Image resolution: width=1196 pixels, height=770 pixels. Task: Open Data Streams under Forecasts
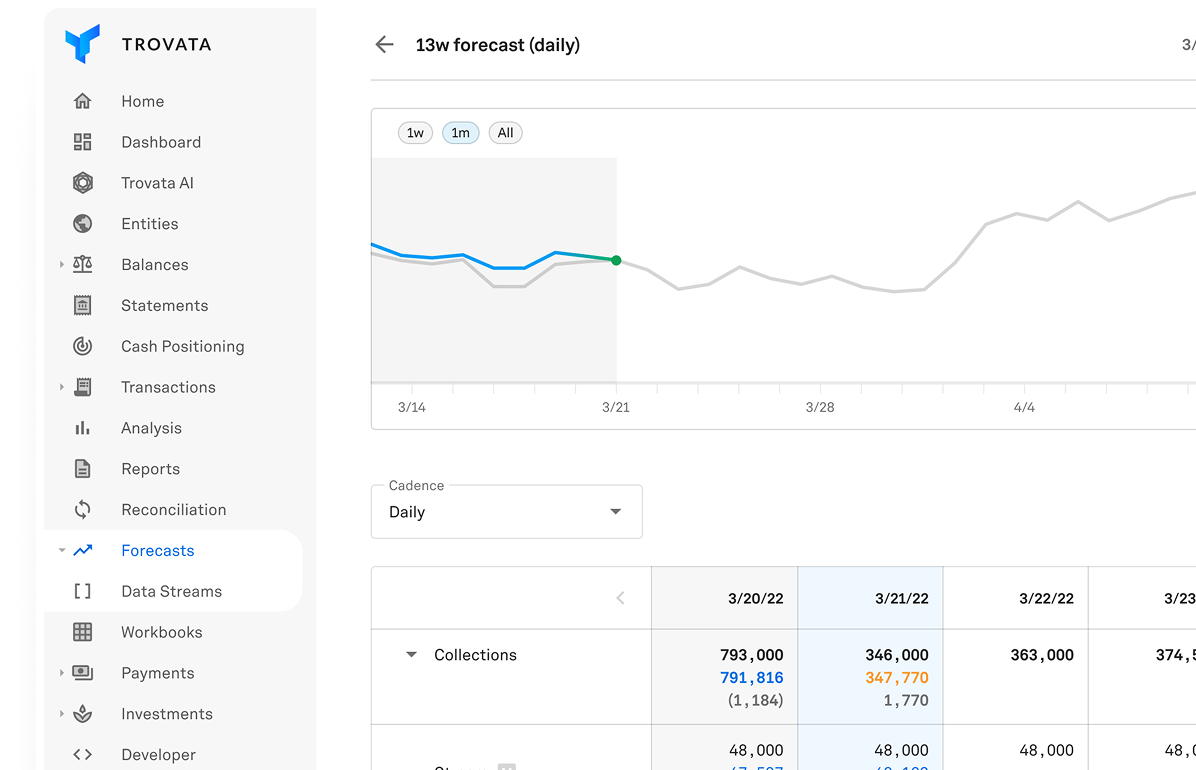pos(171,591)
